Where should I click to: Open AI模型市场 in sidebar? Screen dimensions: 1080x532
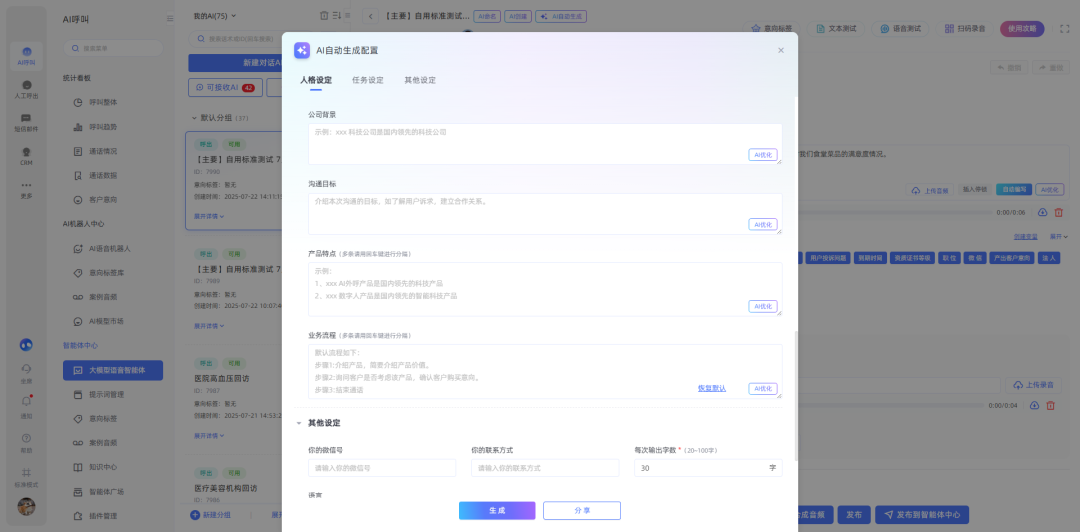106,321
